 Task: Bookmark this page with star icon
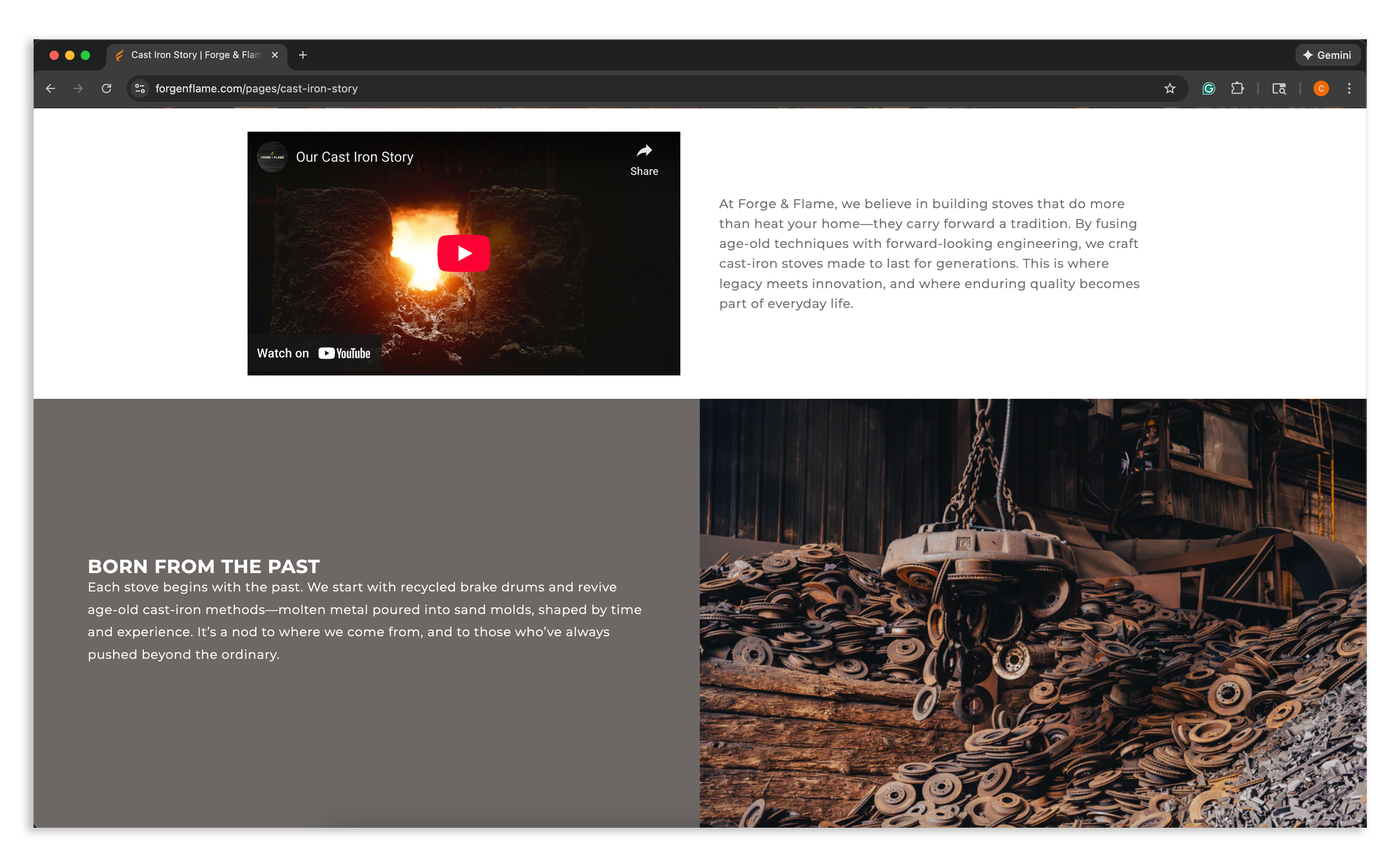(x=1169, y=88)
